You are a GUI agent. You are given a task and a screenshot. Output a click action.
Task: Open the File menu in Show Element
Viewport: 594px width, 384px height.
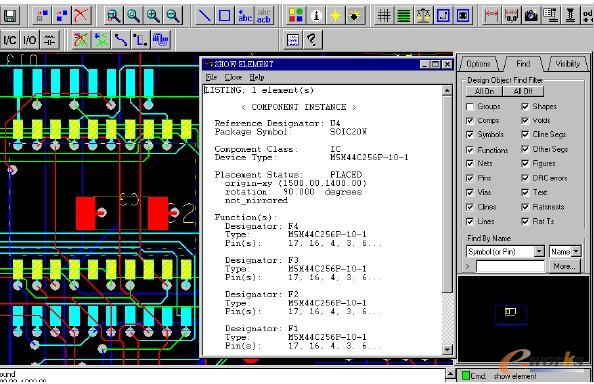coord(211,77)
